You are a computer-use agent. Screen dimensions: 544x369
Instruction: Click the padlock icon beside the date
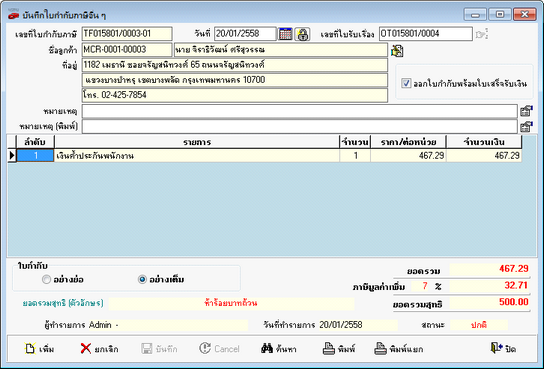click(302, 34)
